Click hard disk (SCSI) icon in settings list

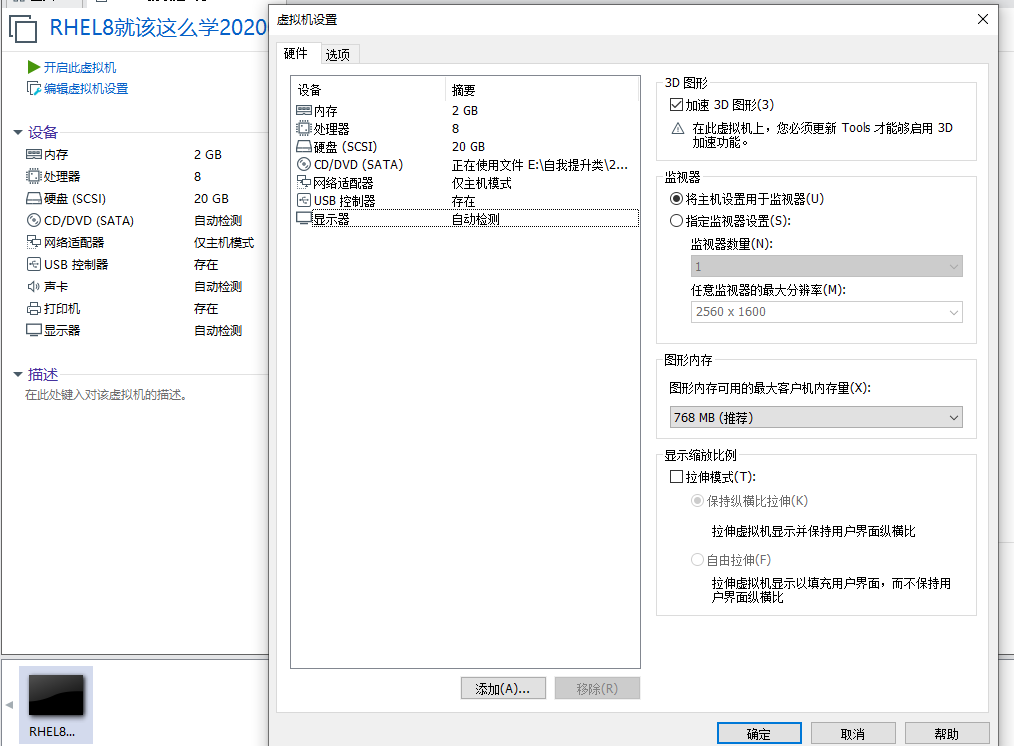pos(304,146)
